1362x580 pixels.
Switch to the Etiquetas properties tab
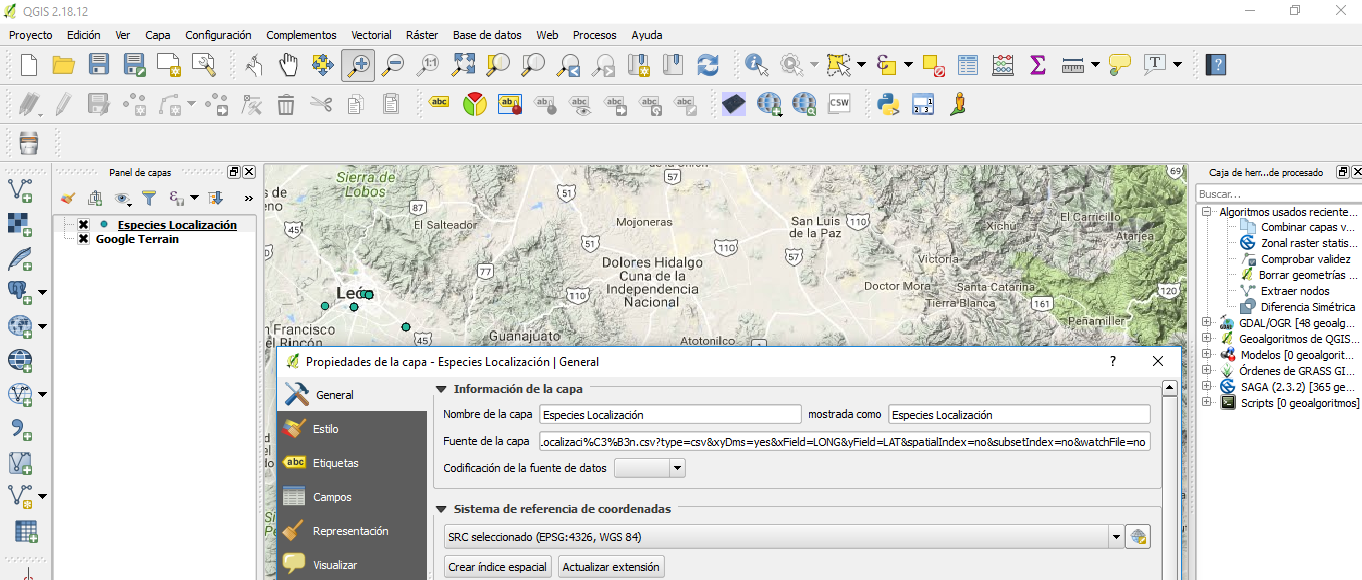click(352, 463)
